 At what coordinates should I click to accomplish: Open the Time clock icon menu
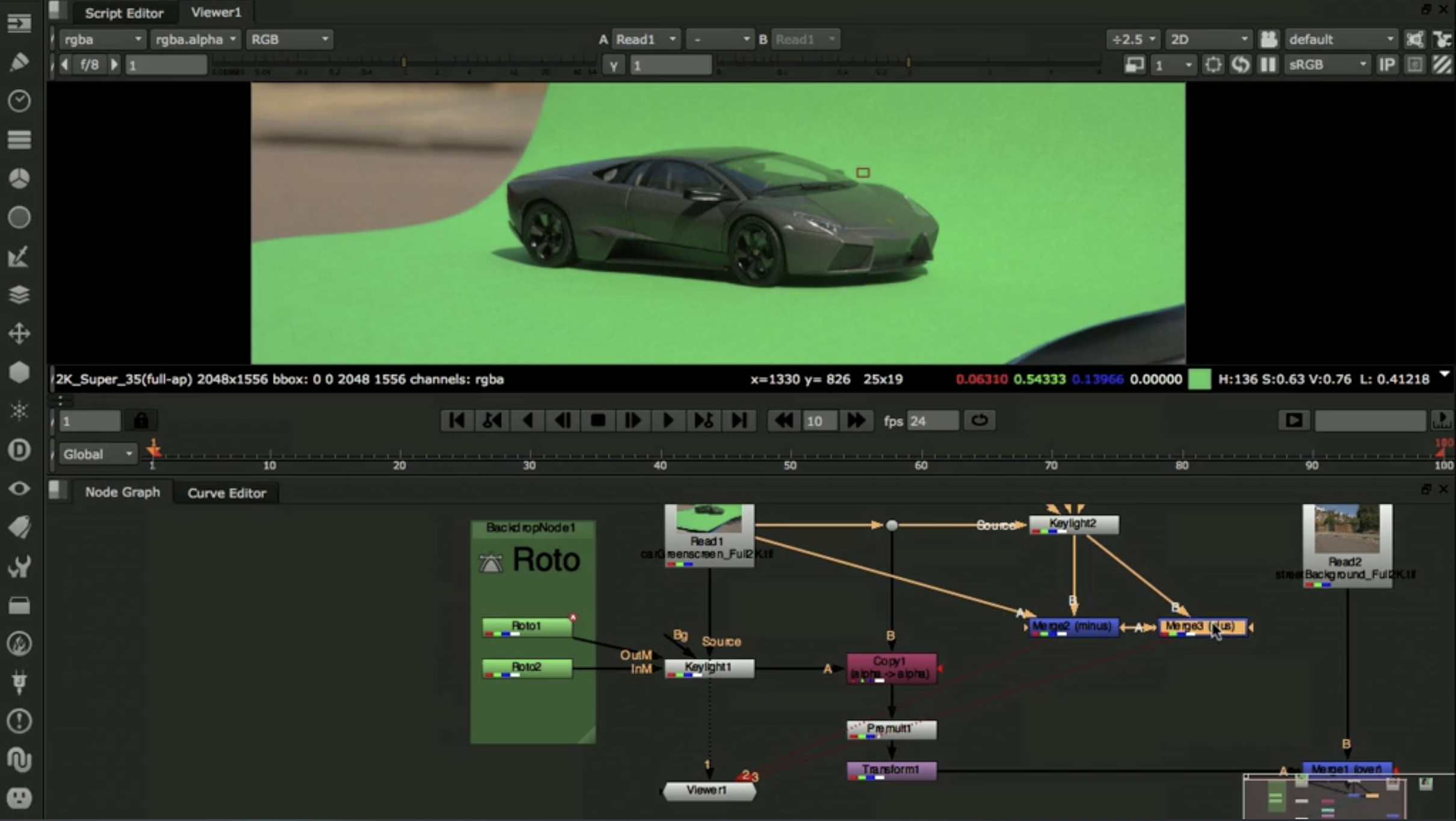(x=19, y=101)
